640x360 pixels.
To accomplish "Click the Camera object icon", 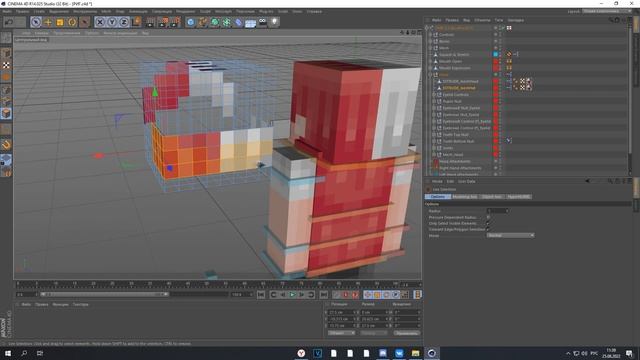I will 262,22.
